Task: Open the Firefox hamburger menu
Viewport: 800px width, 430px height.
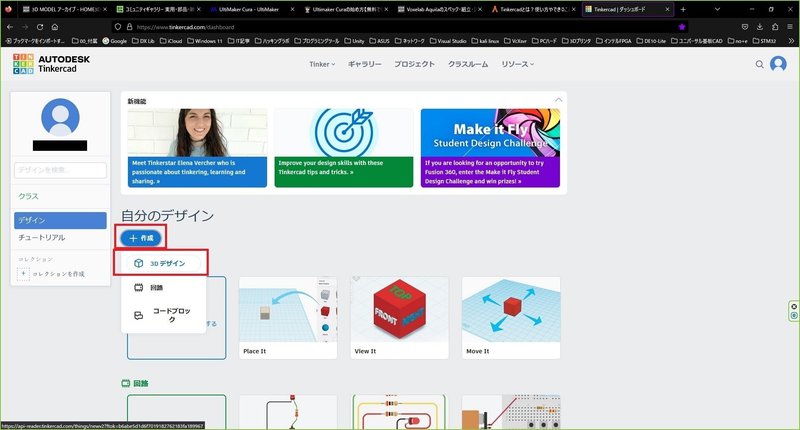Action: coord(790,27)
